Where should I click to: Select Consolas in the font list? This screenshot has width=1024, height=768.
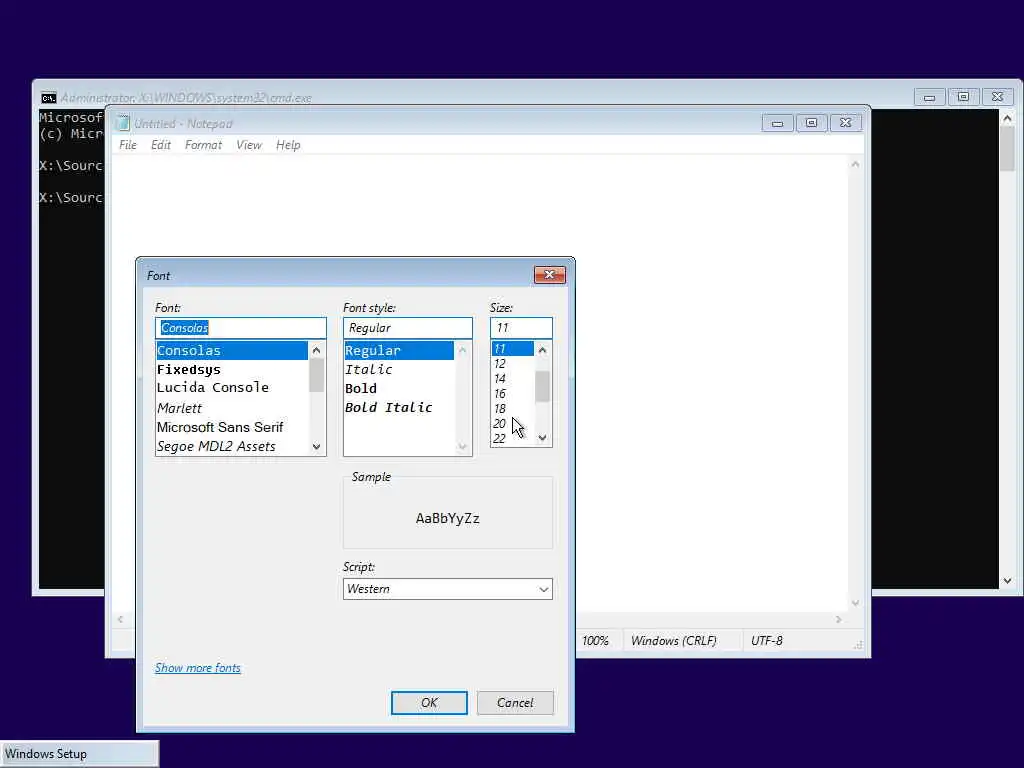232,351
